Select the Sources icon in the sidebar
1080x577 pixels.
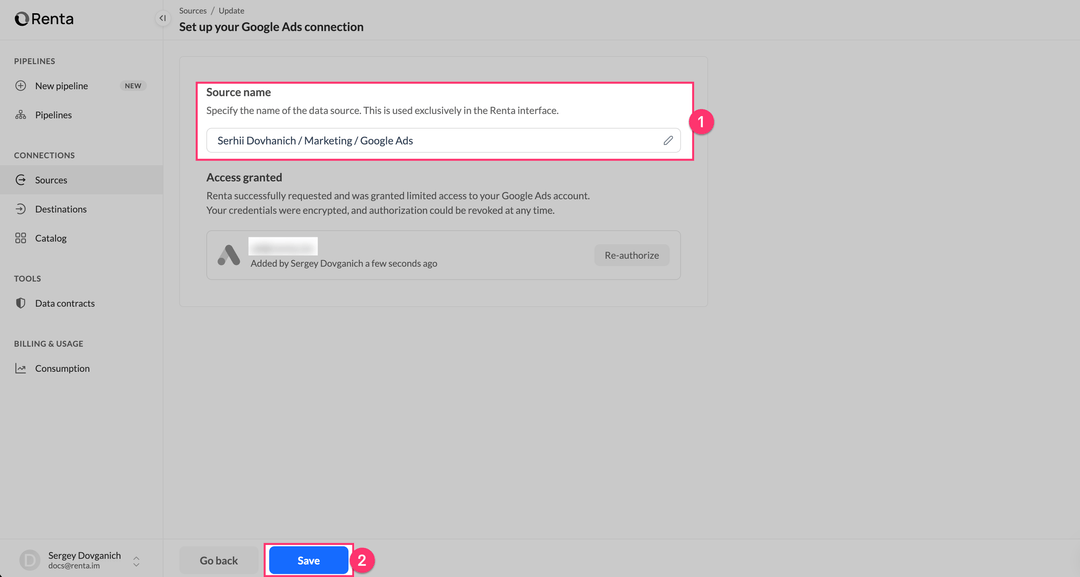click(22, 180)
